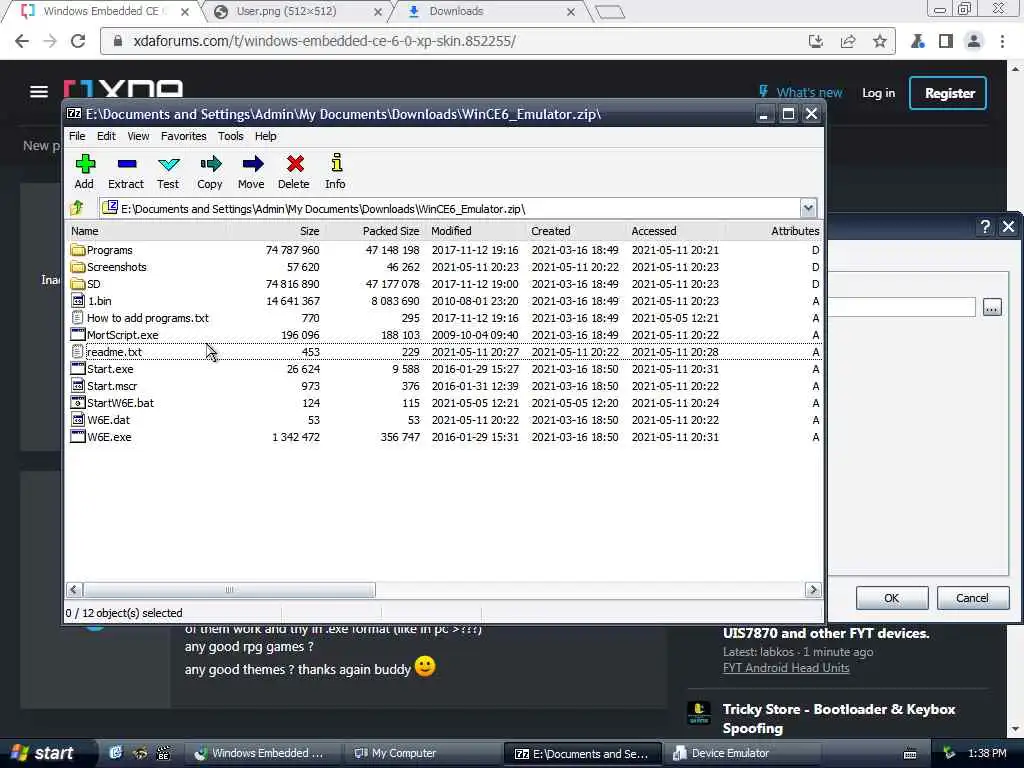This screenshot has width=1024, height=768.
Task: Click the dialog's question mark help button
Action: 985,227
